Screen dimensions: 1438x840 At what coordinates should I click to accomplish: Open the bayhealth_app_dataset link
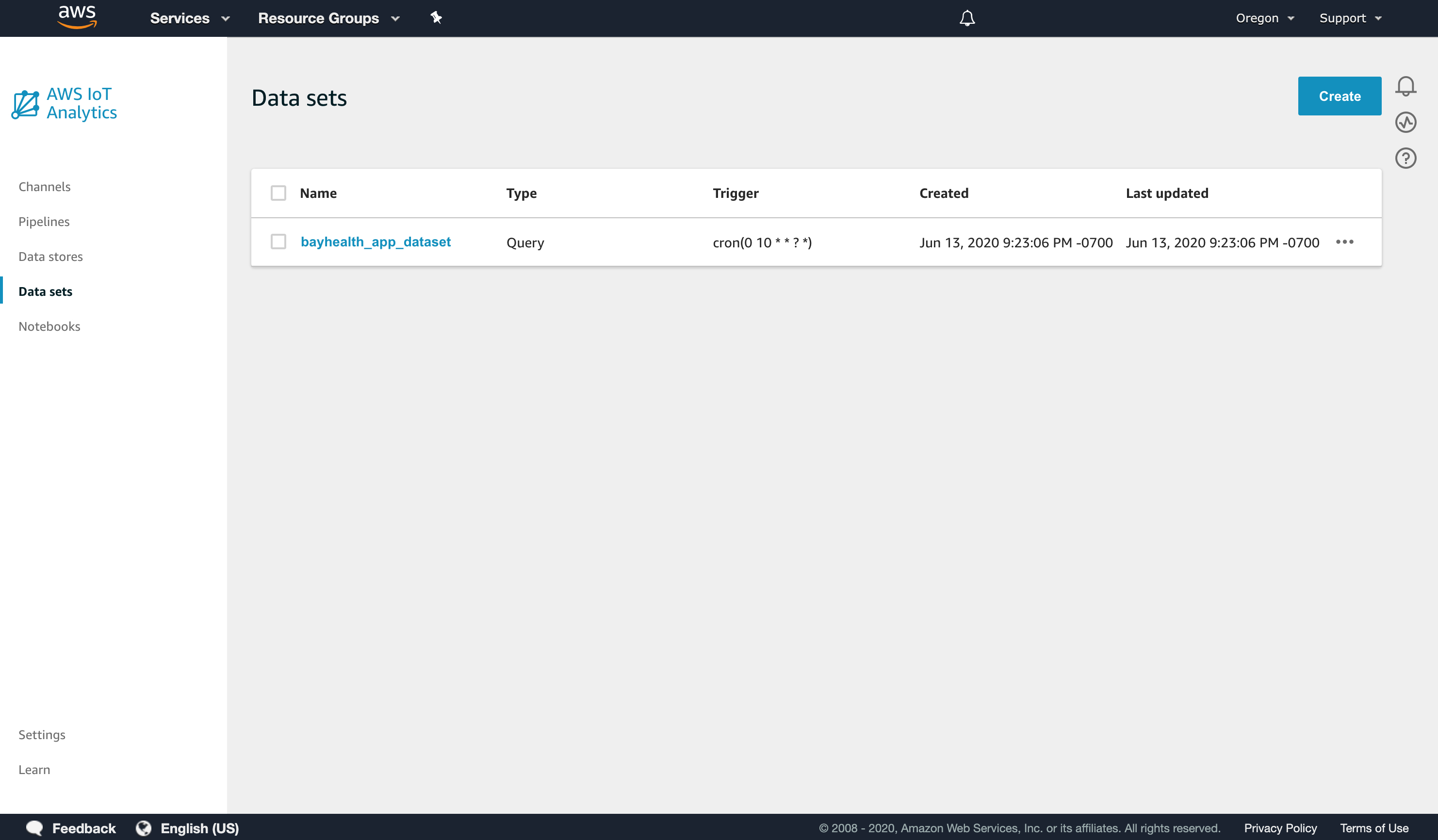click(x=376, y=242)
